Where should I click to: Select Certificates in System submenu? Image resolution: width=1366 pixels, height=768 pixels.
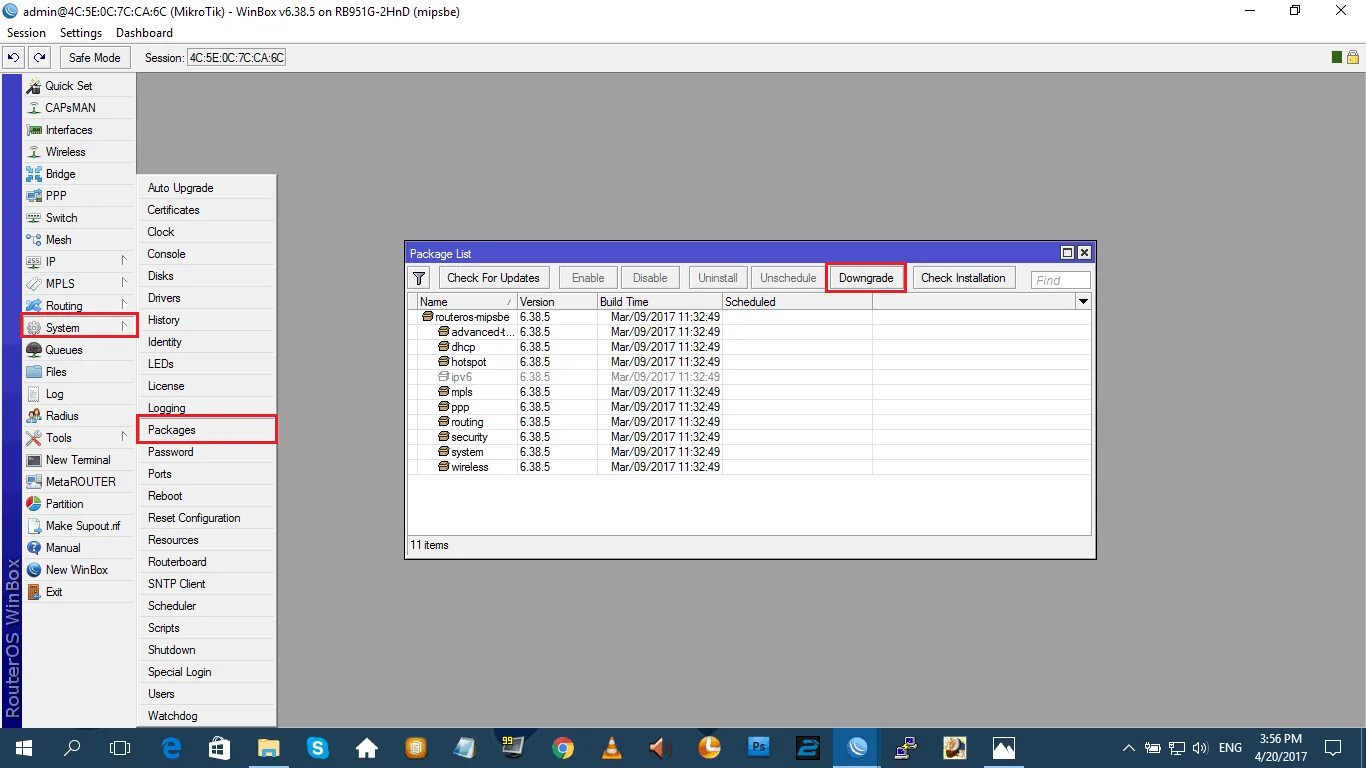pos(207,210)
